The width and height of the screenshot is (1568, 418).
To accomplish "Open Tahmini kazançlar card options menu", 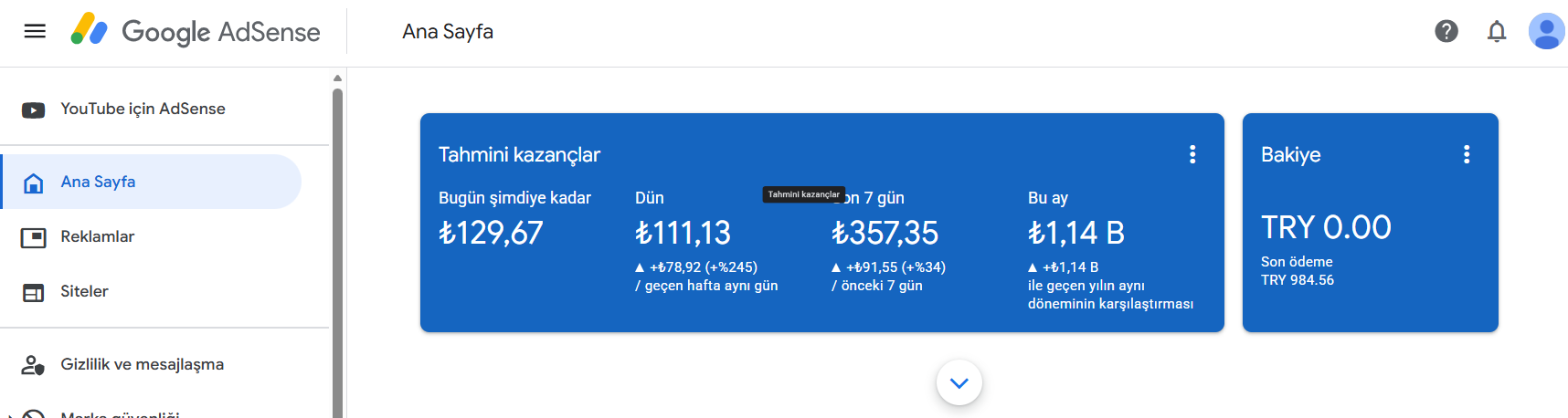I will tap(1192, 154).
